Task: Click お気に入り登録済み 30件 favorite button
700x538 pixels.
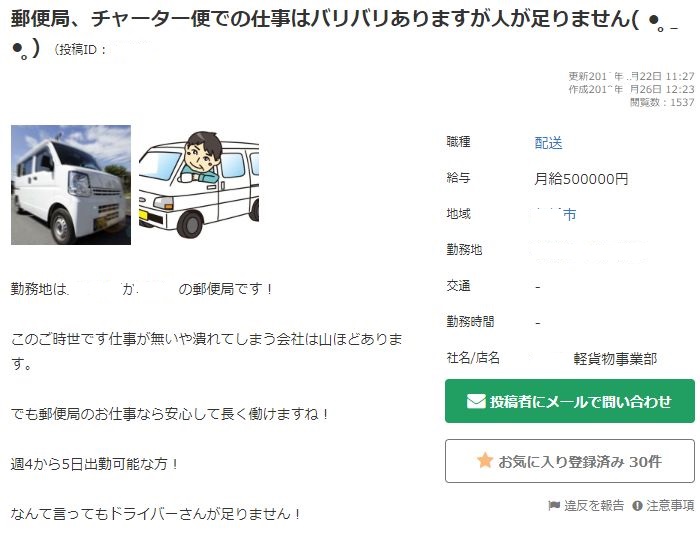Action: coord(570,461)
